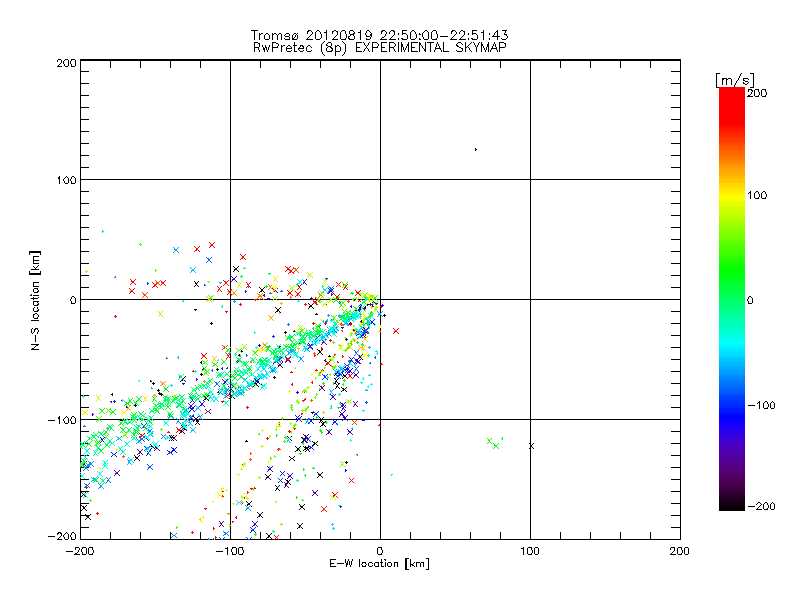Click the grid intersection at 100 km E-W, 100 km N-S
Screen dimensions: 800x600
pyautogui.click(x=530, y=180)
